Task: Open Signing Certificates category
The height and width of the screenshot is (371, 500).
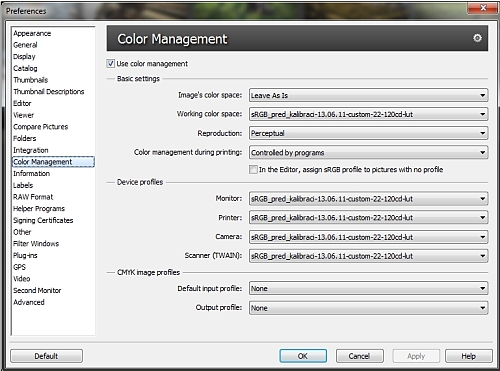Action: coord(43,220)
